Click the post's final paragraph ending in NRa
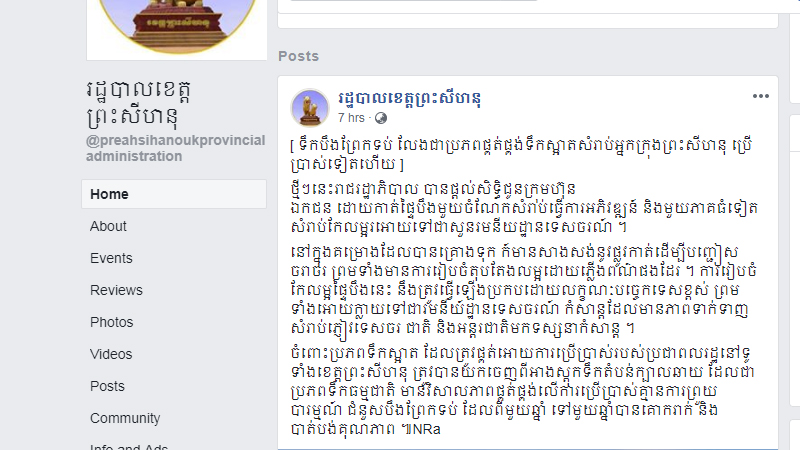Screen dimensions: 800x450 [521, 390]
